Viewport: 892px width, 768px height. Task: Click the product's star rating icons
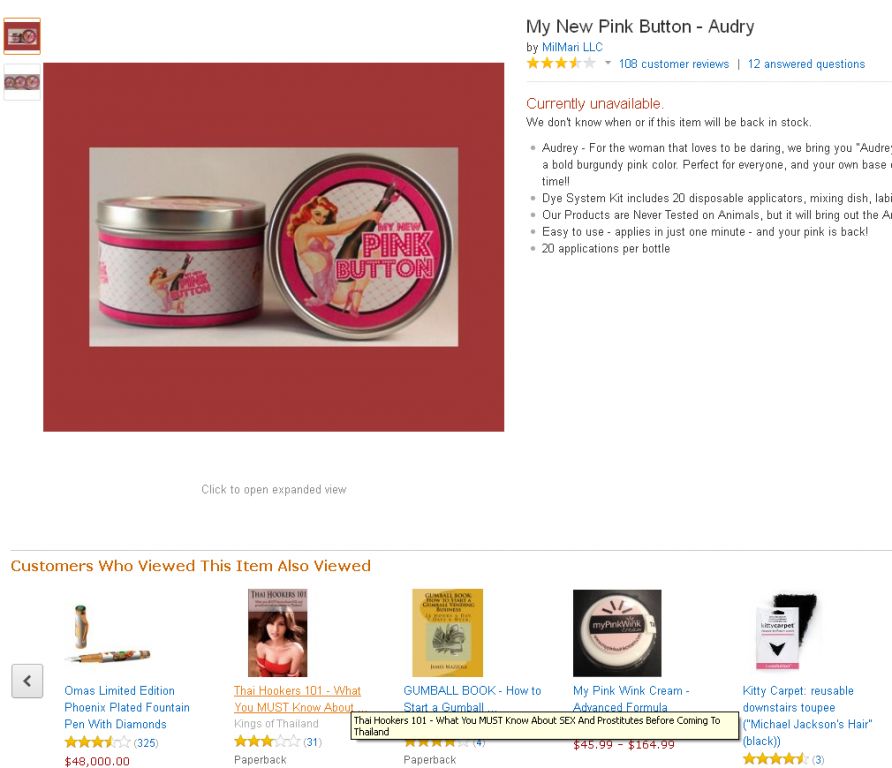(561, 63)
